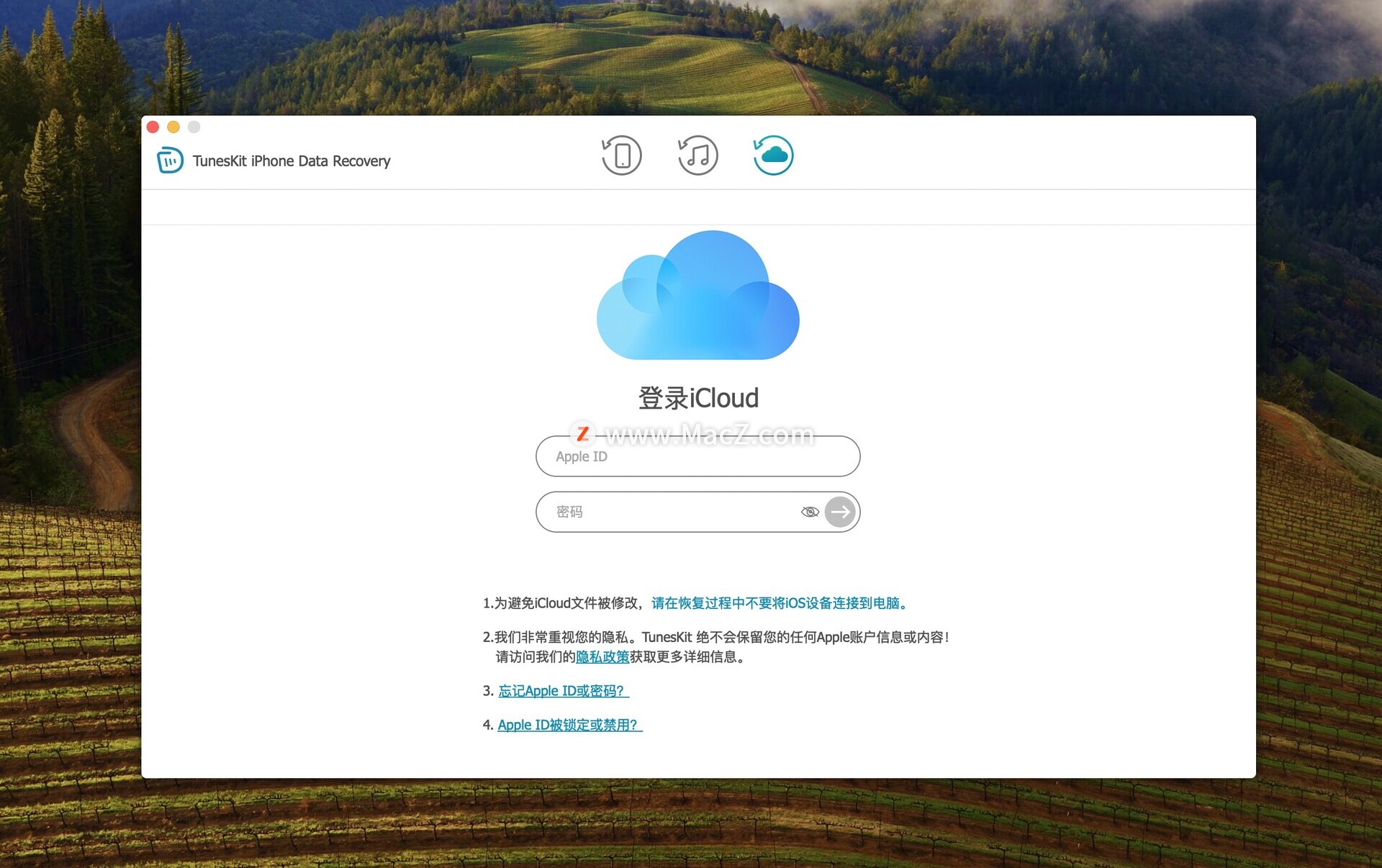Image resolution: width=1382 pixels, height=868 pixels.
Task: Click the large iCloud cloud image
Action: point(698,295)
